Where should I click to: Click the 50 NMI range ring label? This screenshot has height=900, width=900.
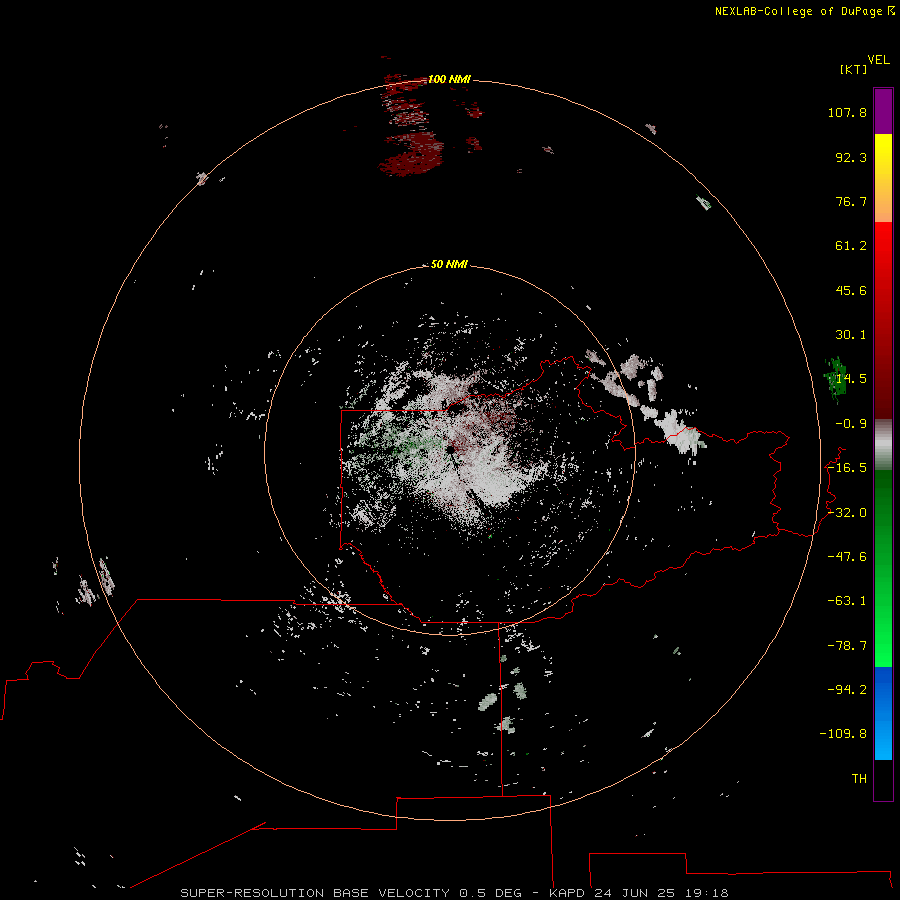tap(449, 264)
